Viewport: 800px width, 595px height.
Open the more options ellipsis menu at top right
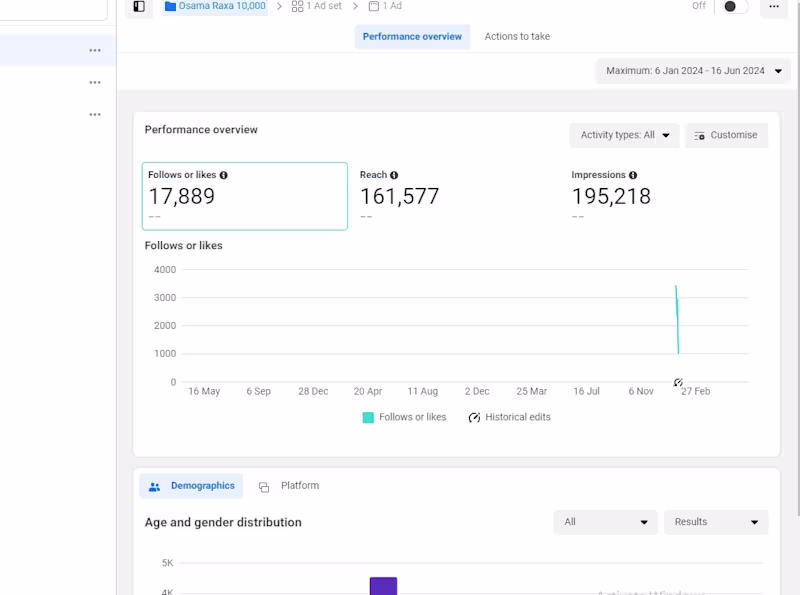(x=774, y=7)
